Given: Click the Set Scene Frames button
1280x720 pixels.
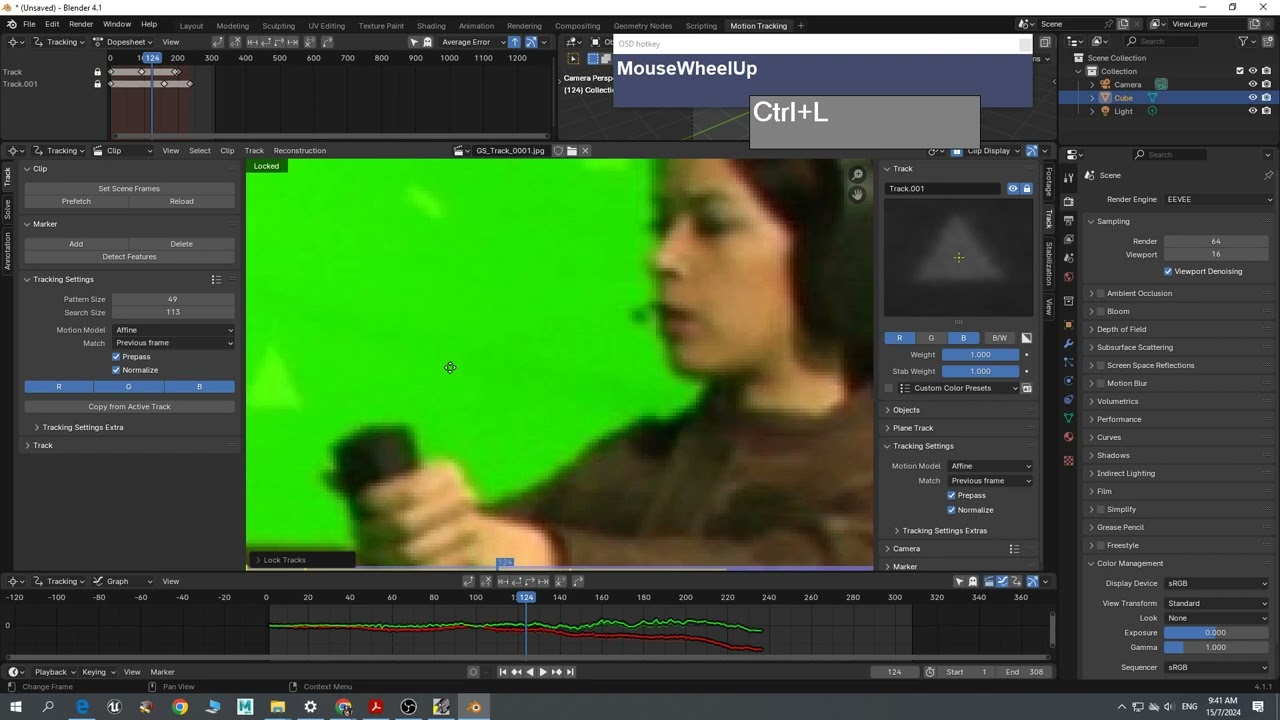Looking at the screenshot, I should coord(129,189).
